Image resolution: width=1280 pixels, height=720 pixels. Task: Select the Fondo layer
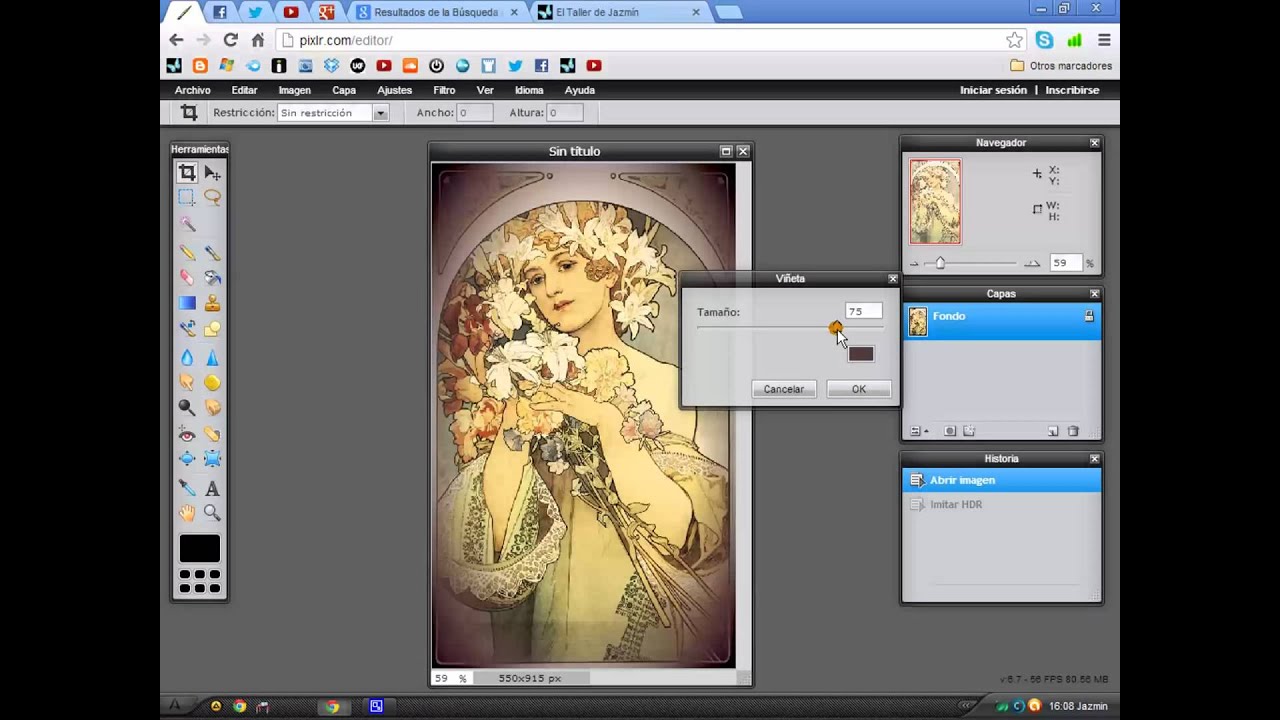coord(1002,321)
